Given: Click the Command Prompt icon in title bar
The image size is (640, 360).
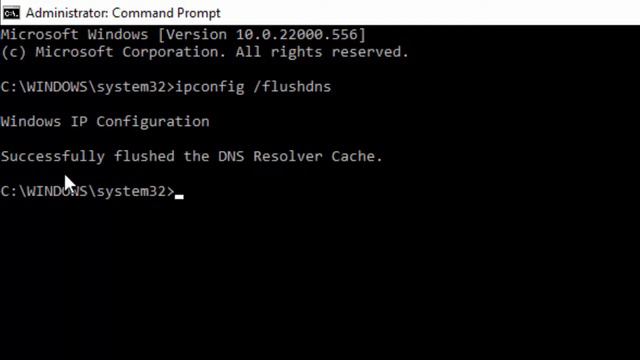Looking at the screenshot, I should pos(11,13).
